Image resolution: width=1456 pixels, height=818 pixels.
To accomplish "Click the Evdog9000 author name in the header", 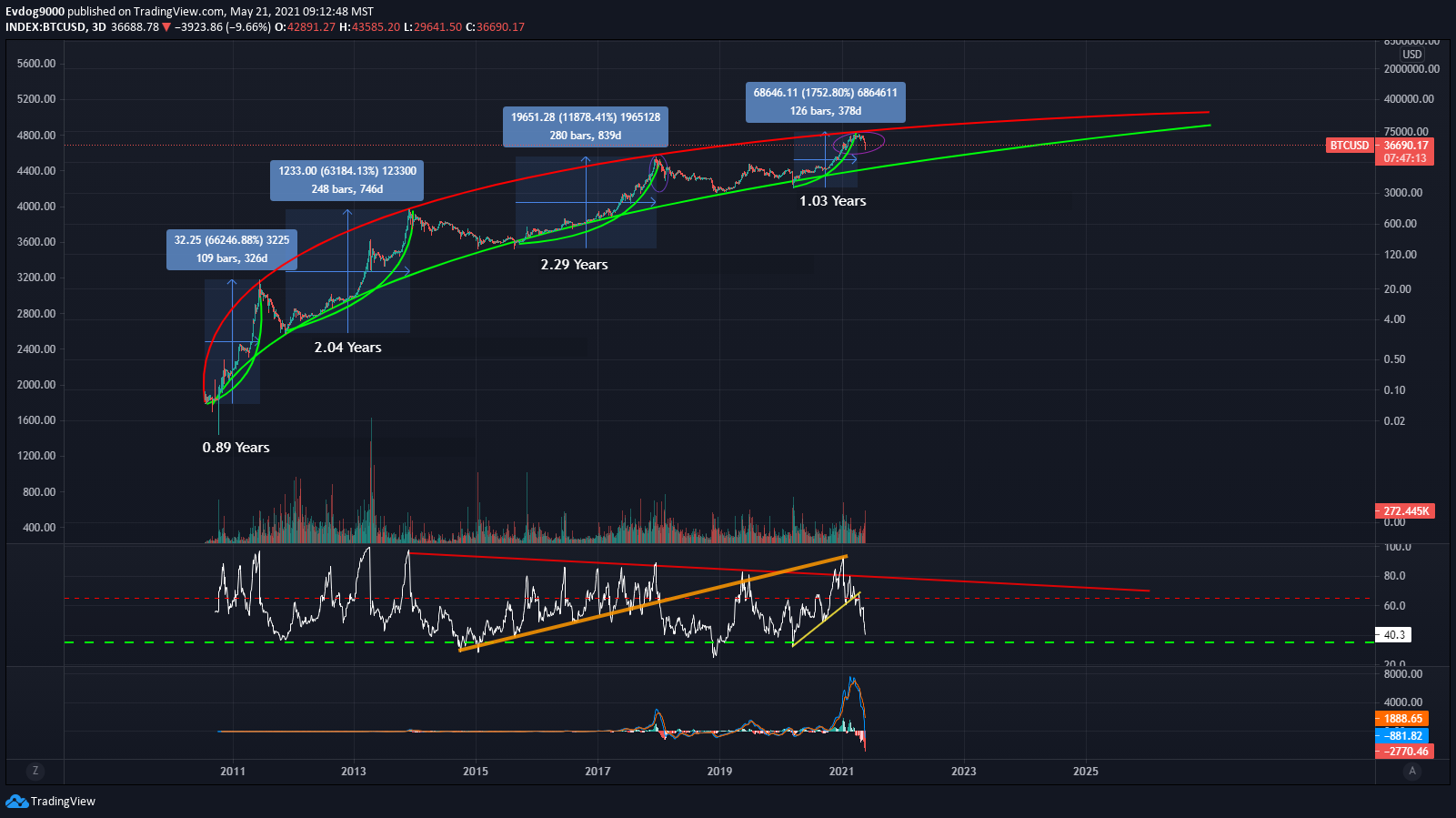I will tap(35, 12).
